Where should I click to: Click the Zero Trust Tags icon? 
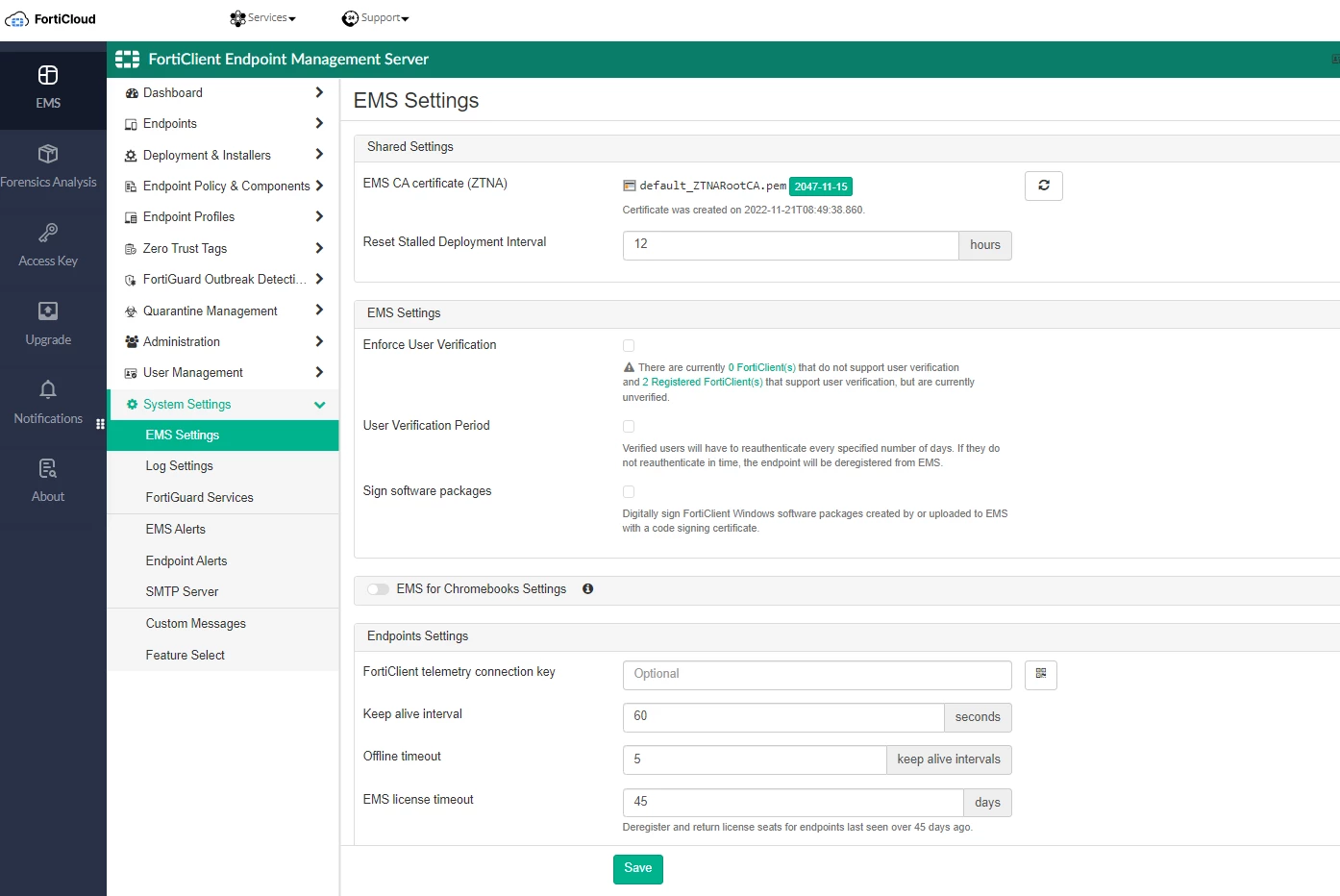coord(132,249)
